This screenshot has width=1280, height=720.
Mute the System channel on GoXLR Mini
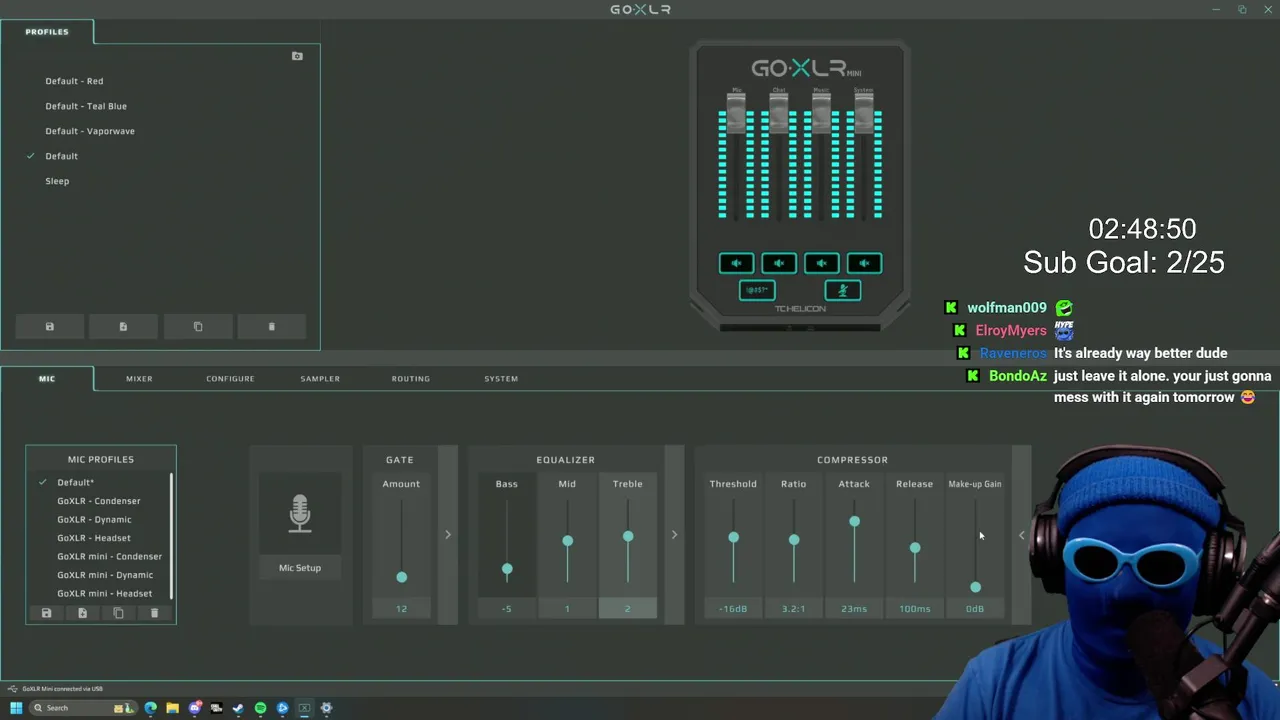coord(865,263)
